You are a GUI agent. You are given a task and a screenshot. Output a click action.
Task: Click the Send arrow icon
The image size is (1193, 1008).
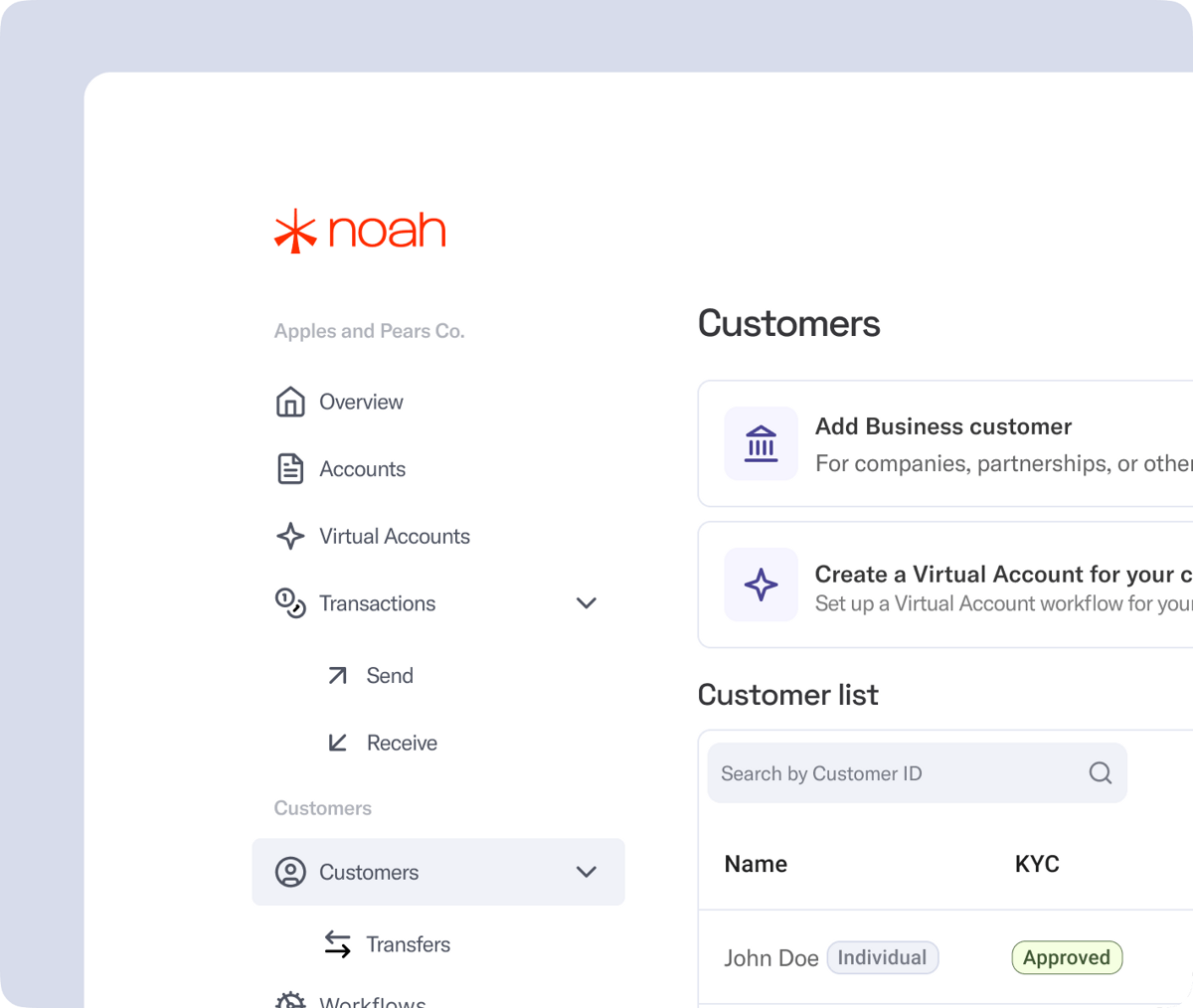(x=338, y=676)
